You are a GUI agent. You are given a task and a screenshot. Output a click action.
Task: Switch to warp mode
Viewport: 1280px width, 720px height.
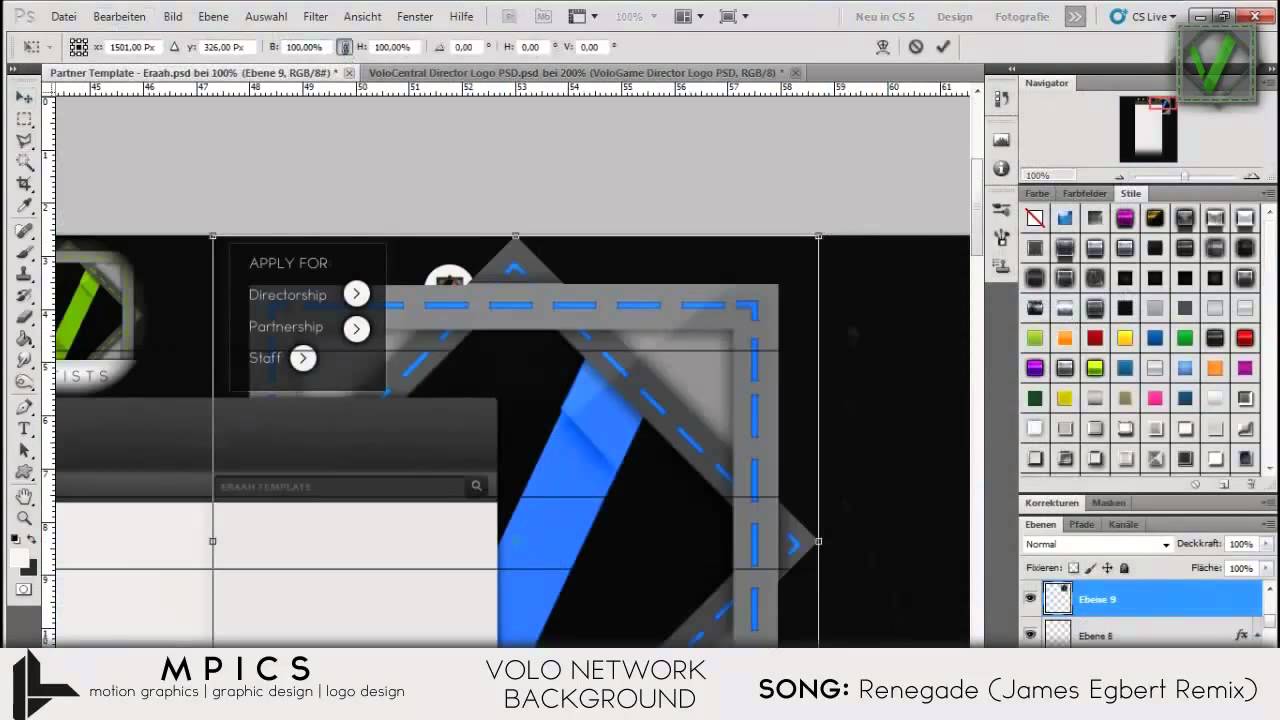[883, 47]
